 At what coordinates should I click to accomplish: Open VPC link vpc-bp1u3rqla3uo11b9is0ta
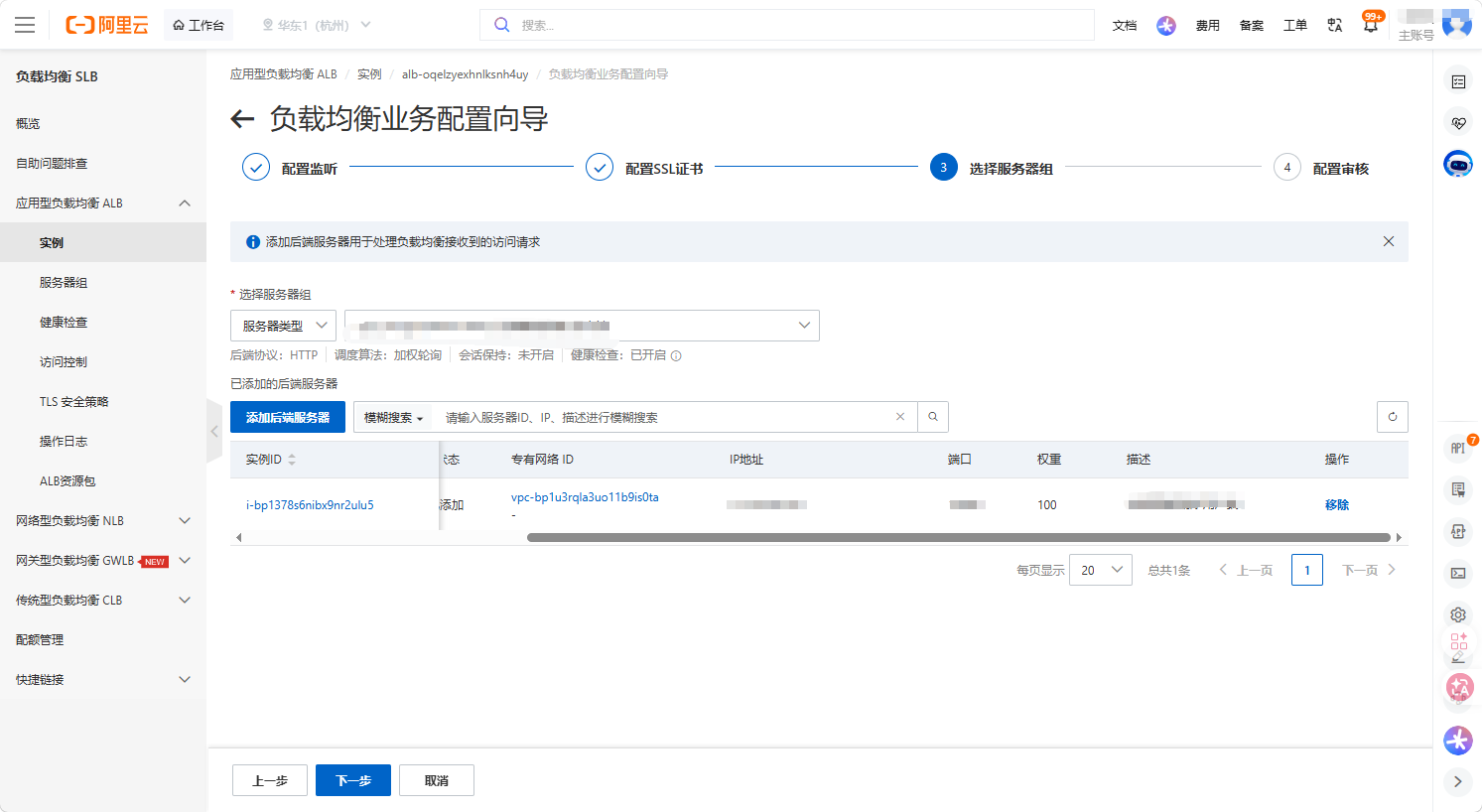[x=585, y=496]
